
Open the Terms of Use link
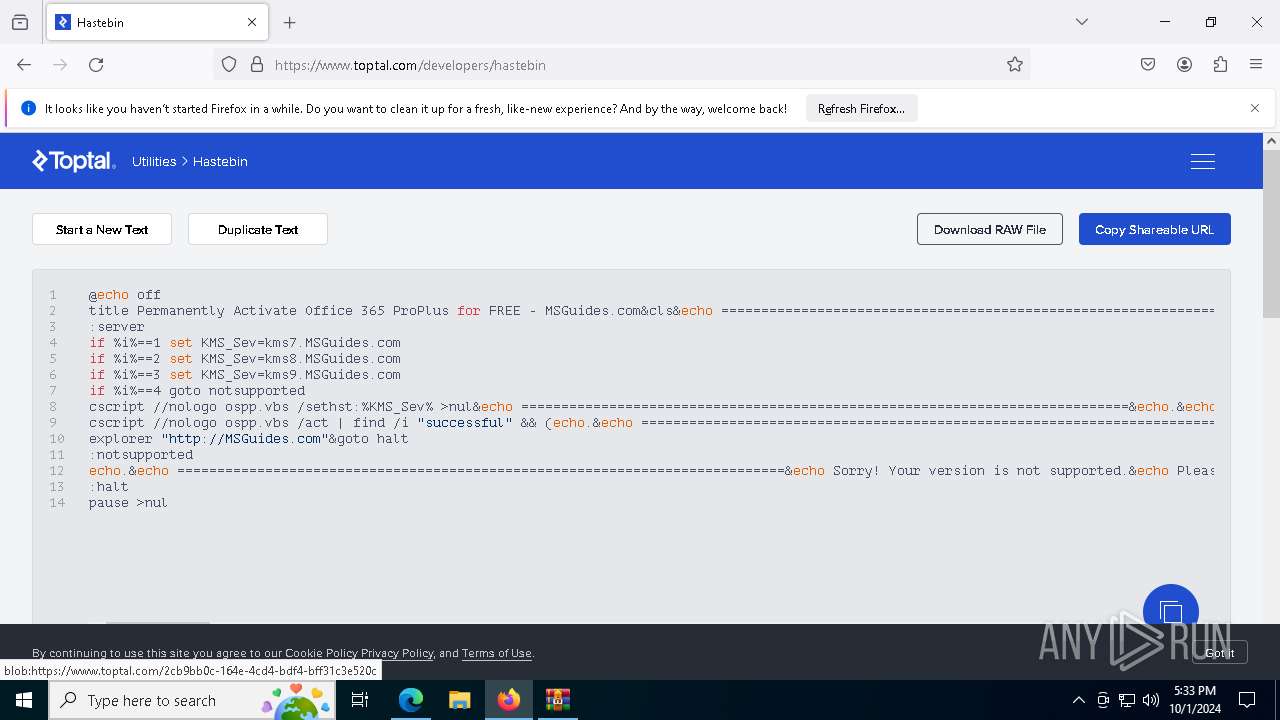pos(497,653)
